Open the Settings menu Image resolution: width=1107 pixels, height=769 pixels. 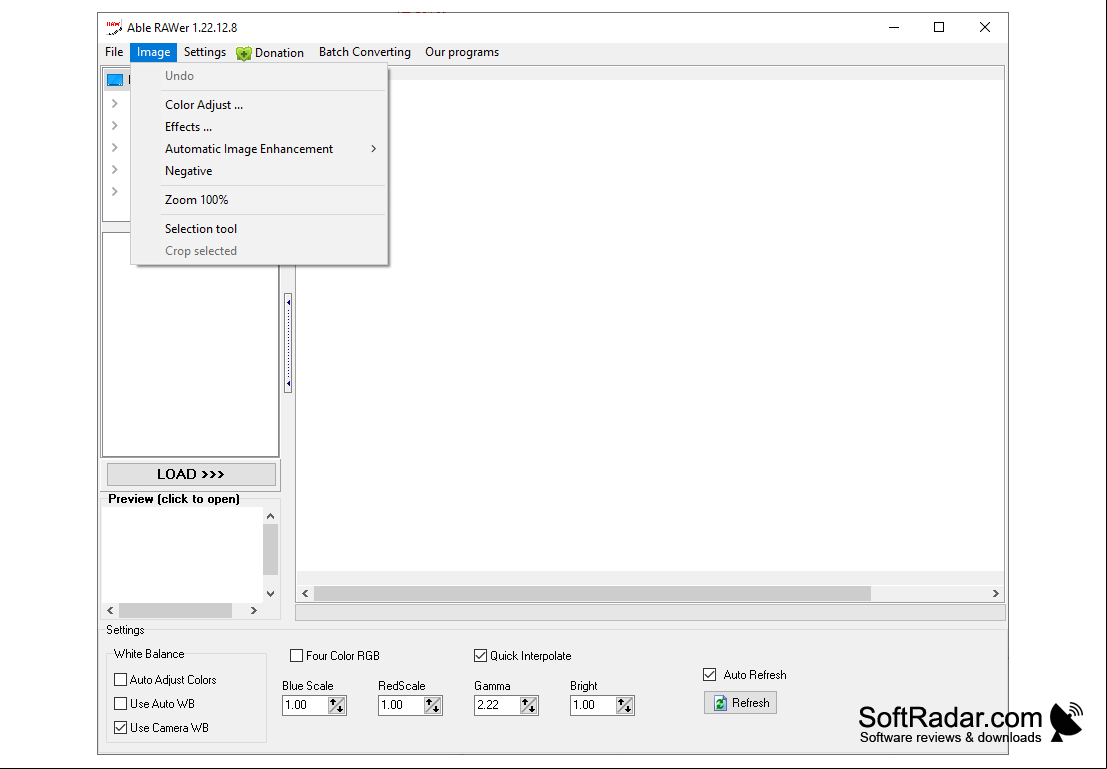205,52
